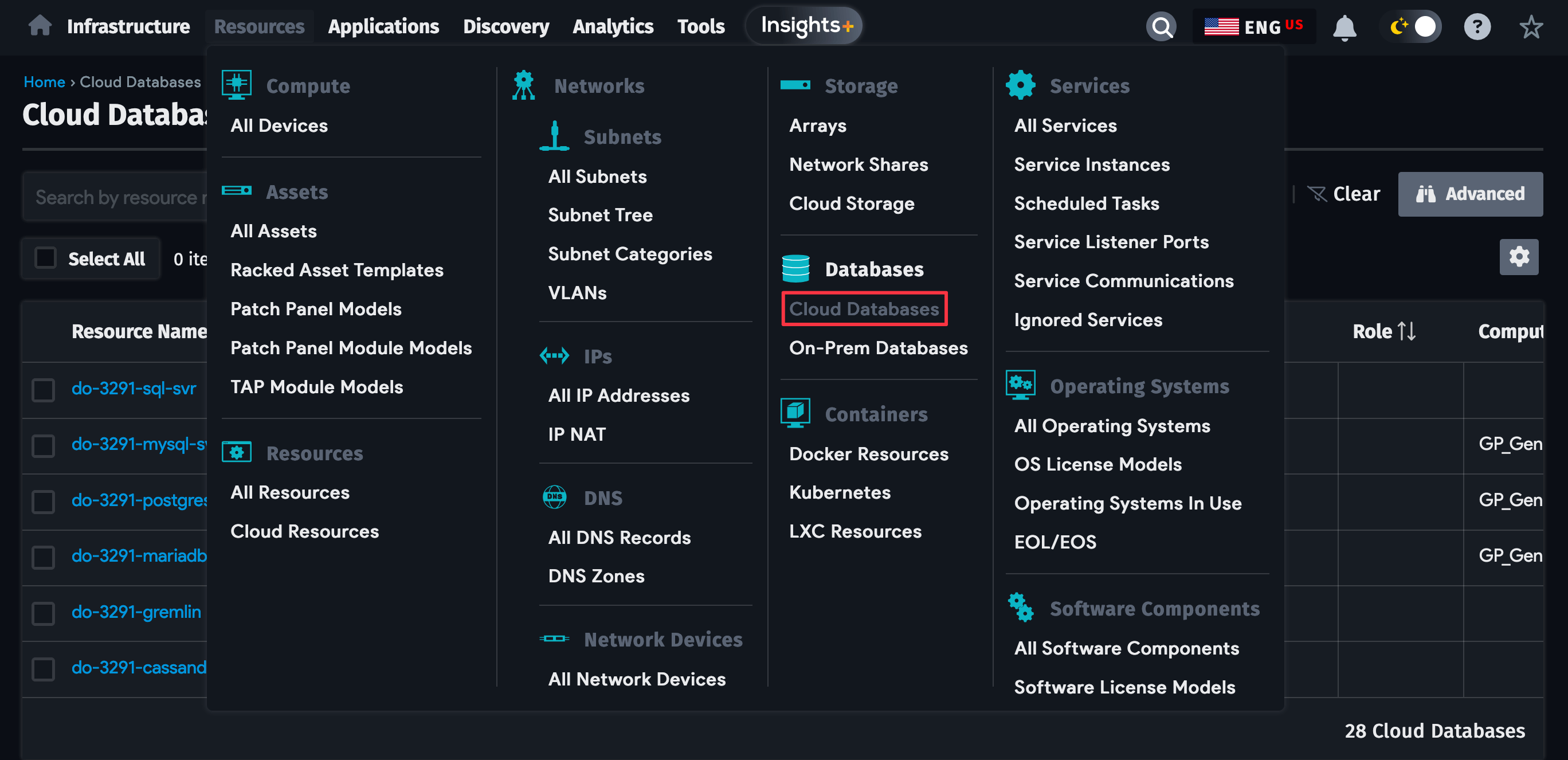Click the notifications bell icon
The image size is (1568, 760).
click(1345, 26)
